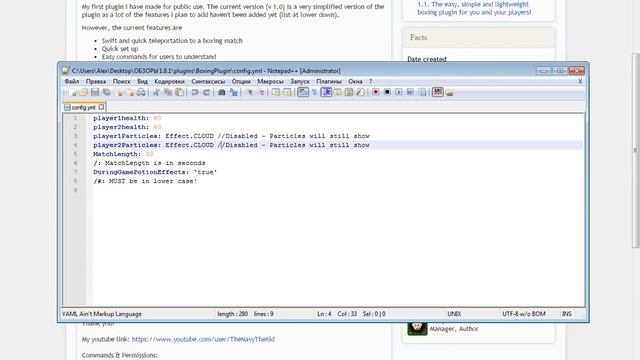Paste clipboard using the Paste icon
Viewport: 640px width, 360px height.
pyautogui.click(x=179, y=93)
